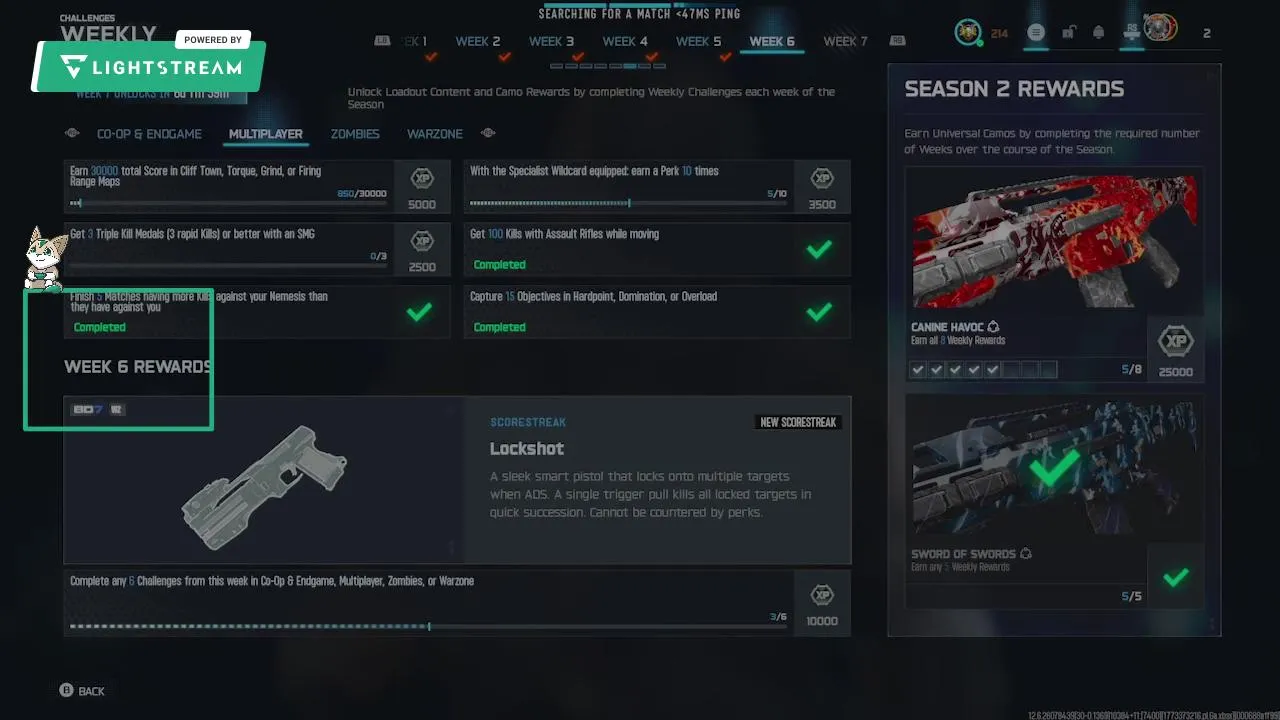Click the XP 25000 reward icon on Canine Havoc

pos(1176,342)
